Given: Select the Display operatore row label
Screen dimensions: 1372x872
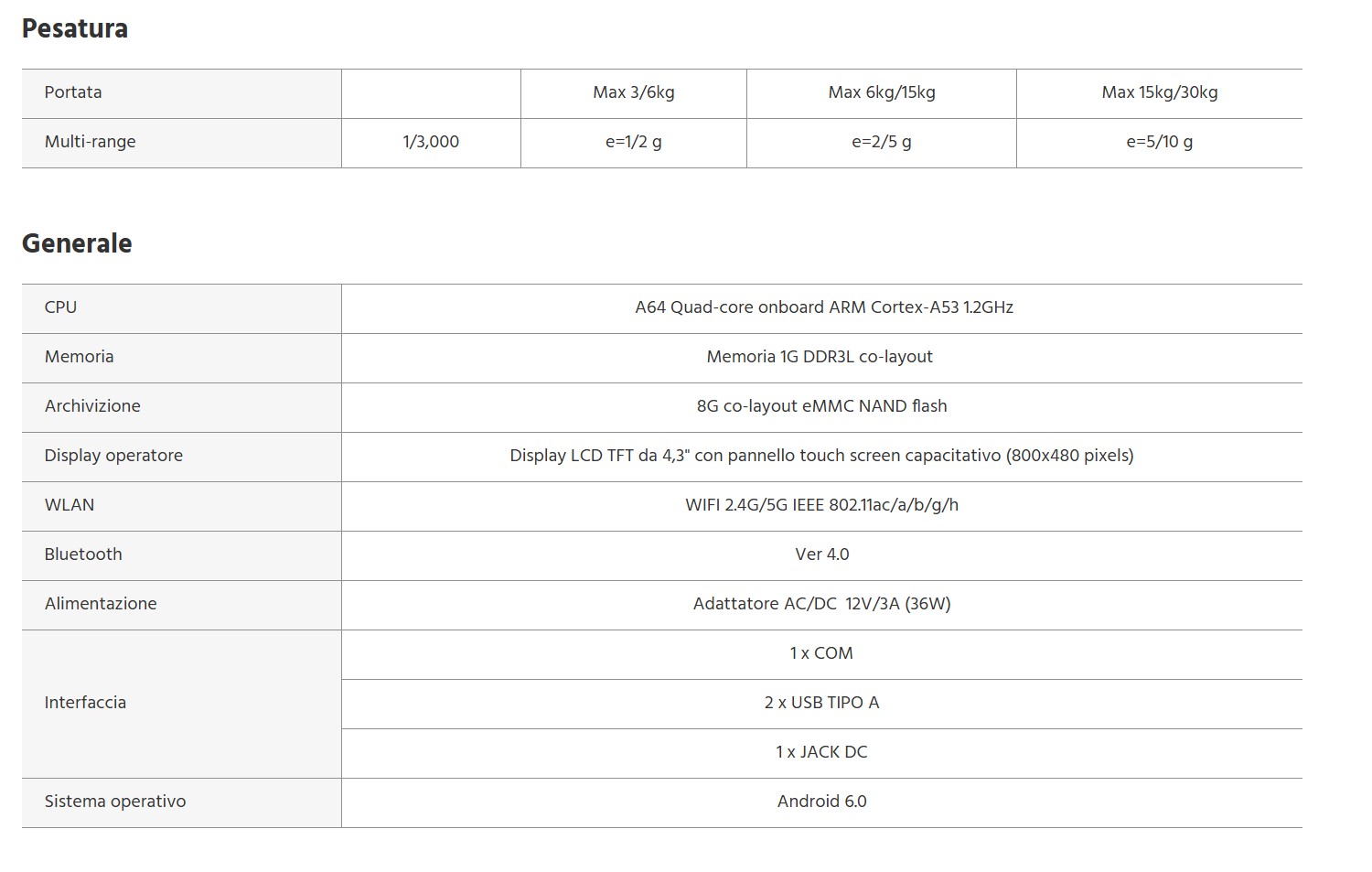Looking at the screenshot, I should pos(113,456).
